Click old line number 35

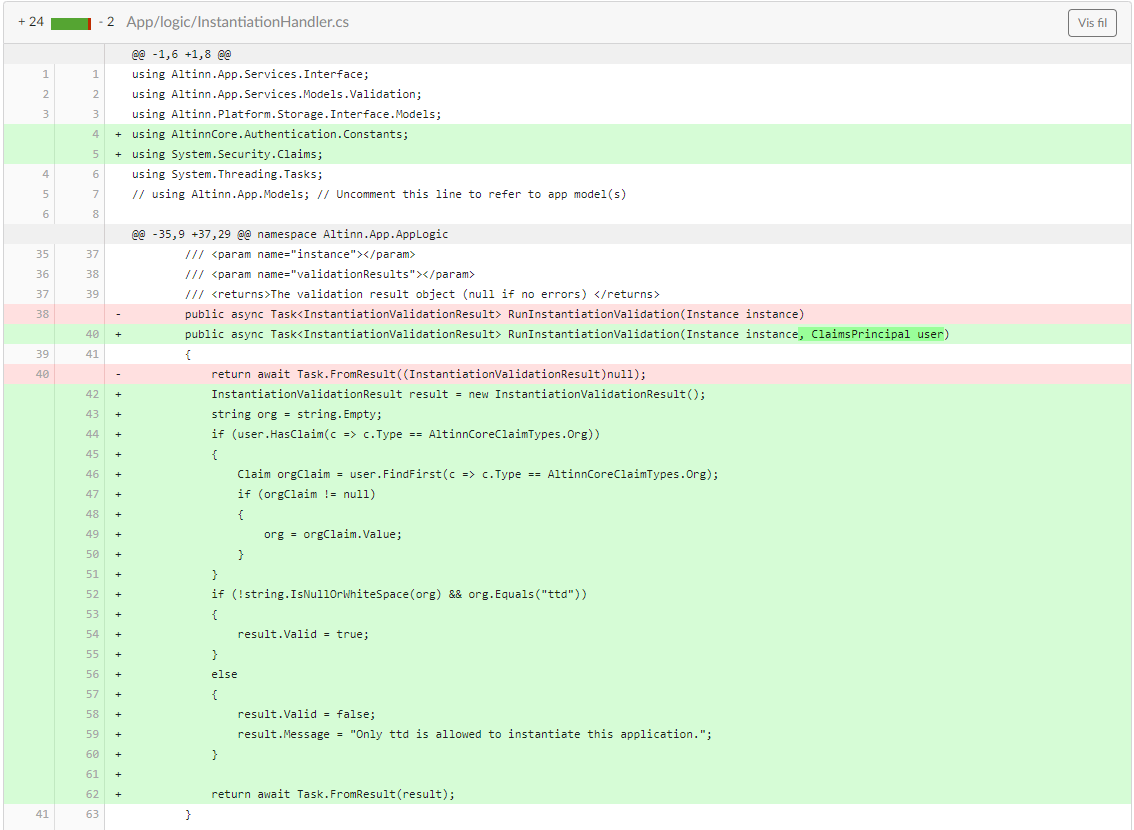point(43,254)
